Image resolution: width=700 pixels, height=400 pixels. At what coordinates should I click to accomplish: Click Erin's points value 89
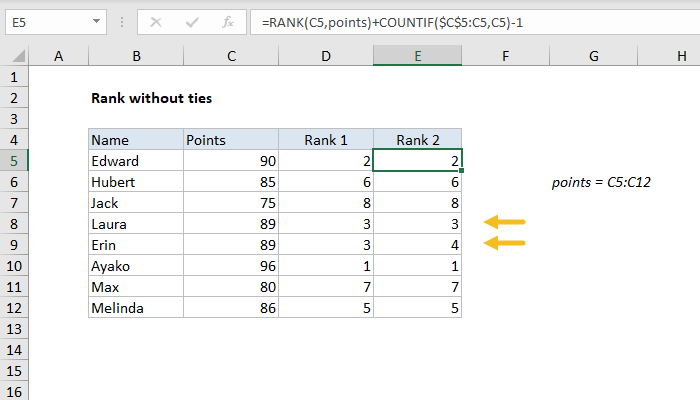pyautogui.click(x=231, y=245)
